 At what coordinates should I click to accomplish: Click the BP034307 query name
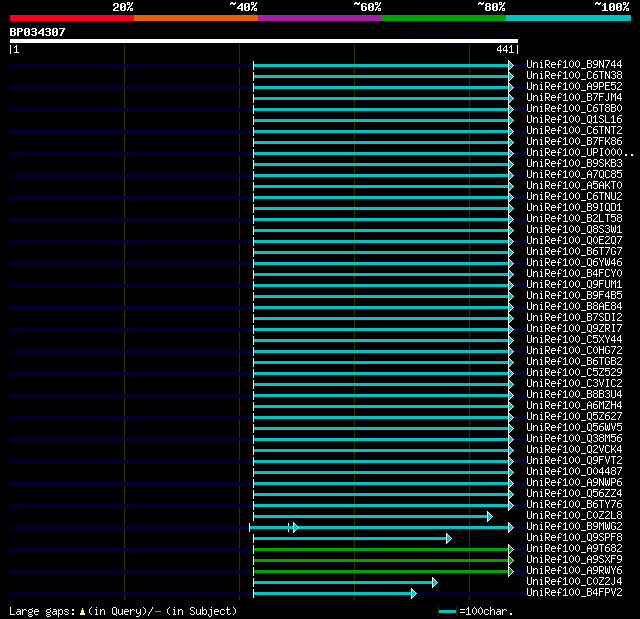[38, 32]
